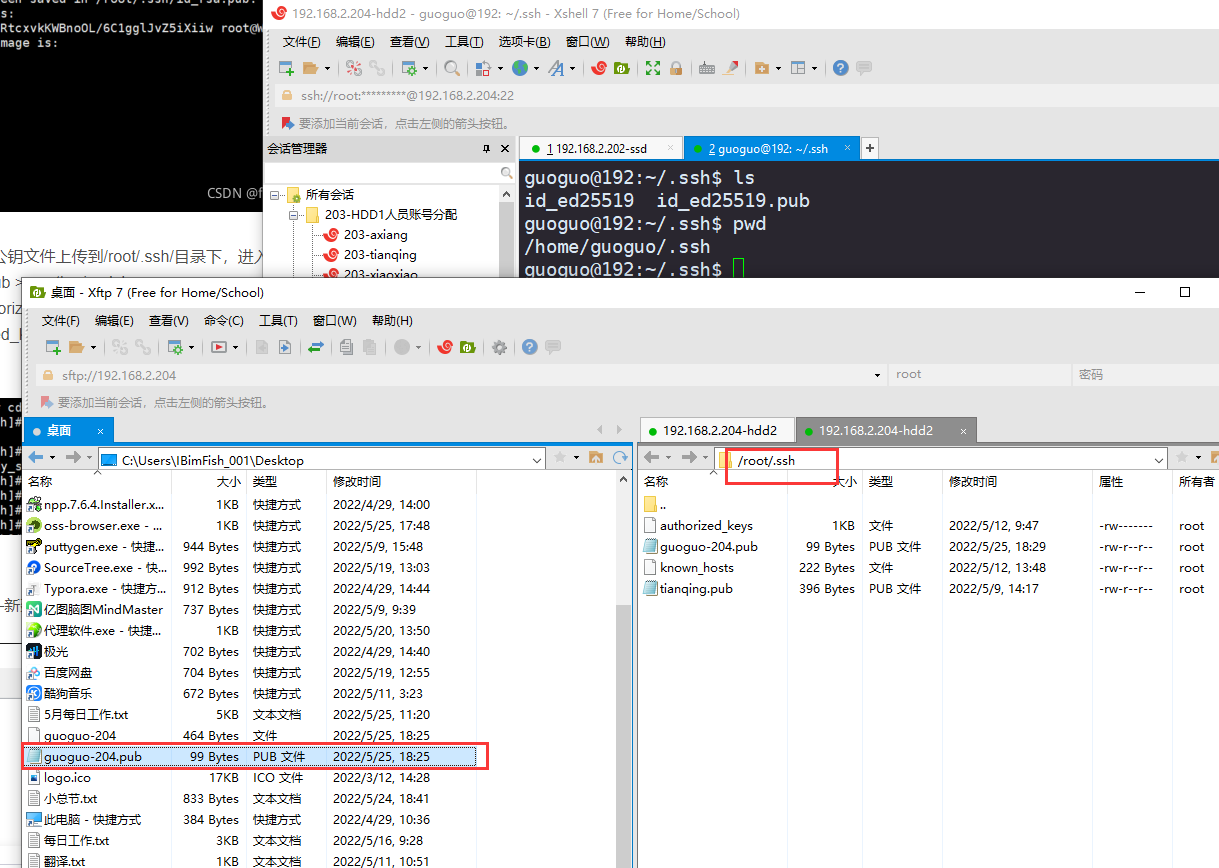Screen dimensions: 1219x868
Task: Click the red Xshell swirl icon in Xftp toolbar
Action: tap(444, 347)
